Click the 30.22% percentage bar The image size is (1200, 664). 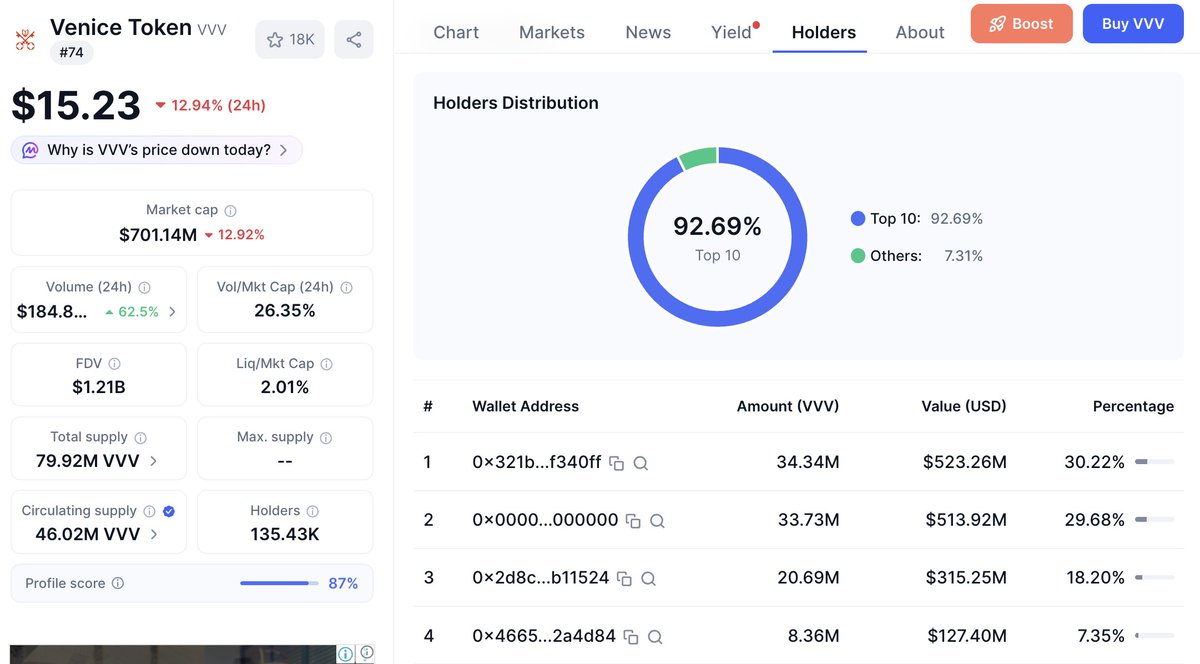[x=1154, y=462]
